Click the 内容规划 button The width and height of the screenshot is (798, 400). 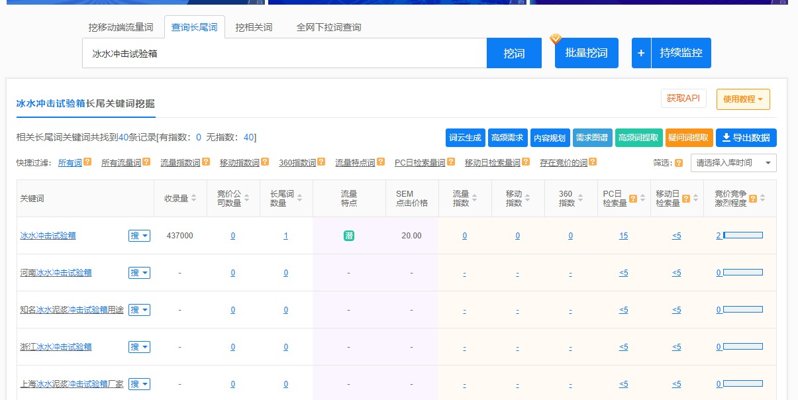(x=550, y=137)
